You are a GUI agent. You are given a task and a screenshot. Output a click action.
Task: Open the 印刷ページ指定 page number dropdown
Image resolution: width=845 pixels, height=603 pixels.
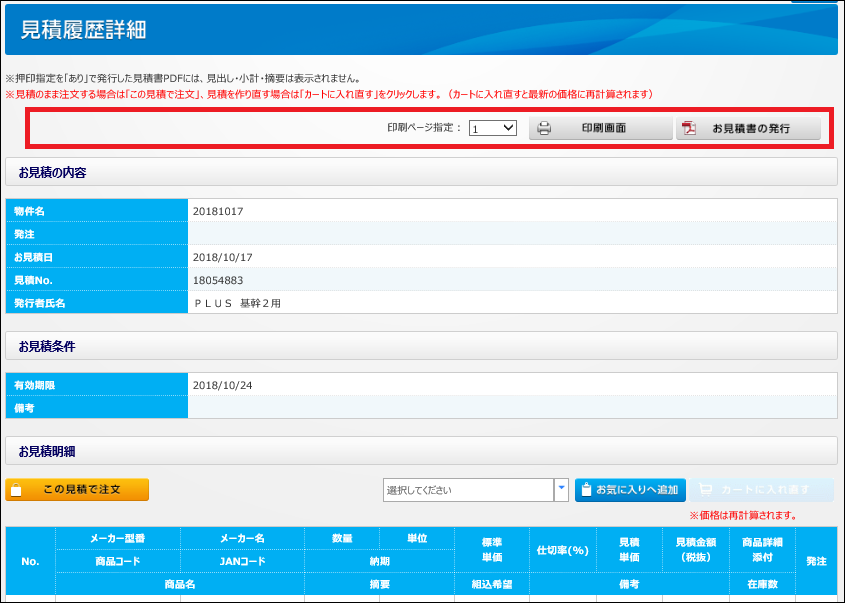click(493, 128)
